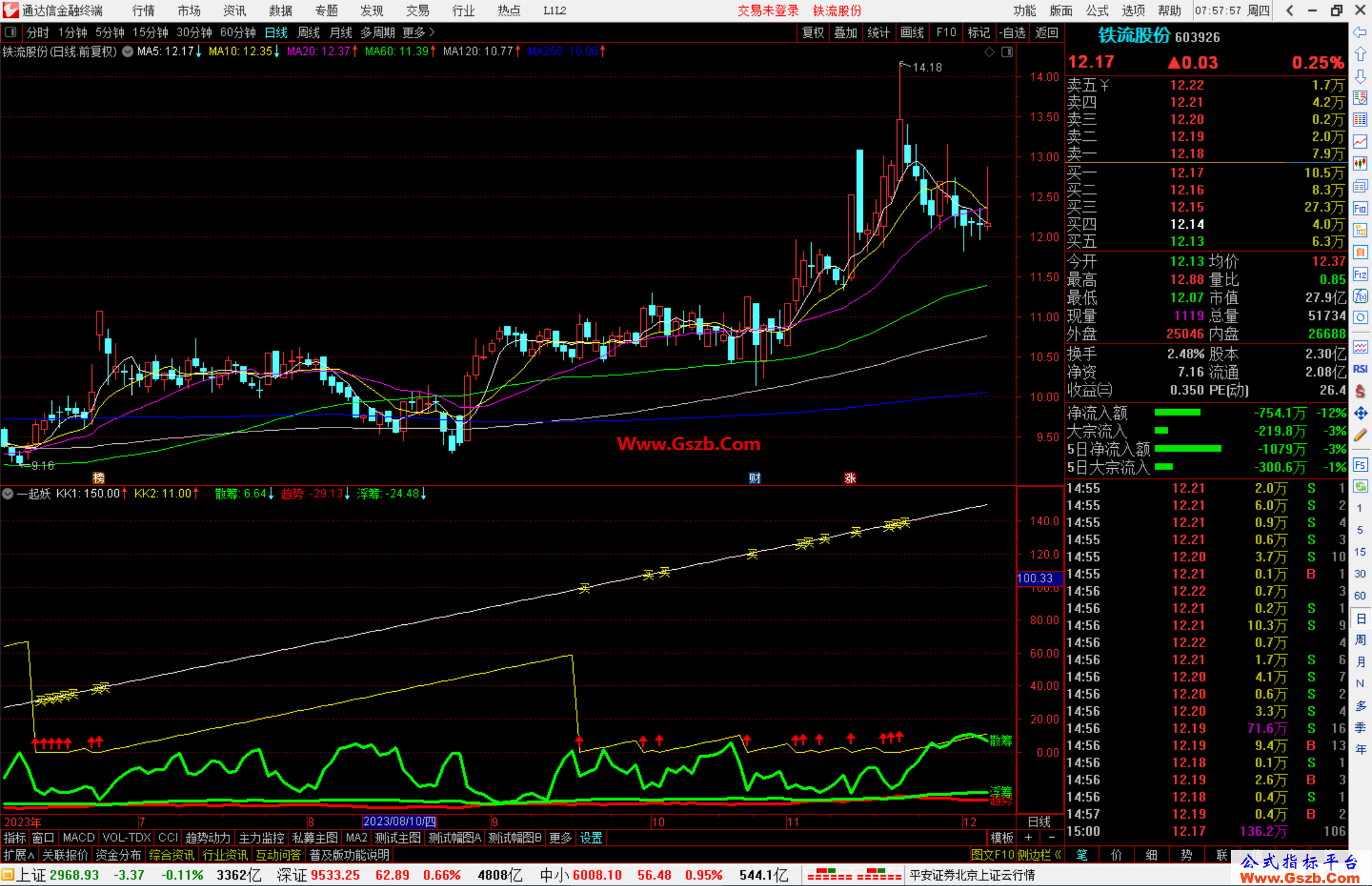Select the 60-minute period in right sidebar
The width and height of the screenshot is (1372, 886).
tap(1360, 596)
